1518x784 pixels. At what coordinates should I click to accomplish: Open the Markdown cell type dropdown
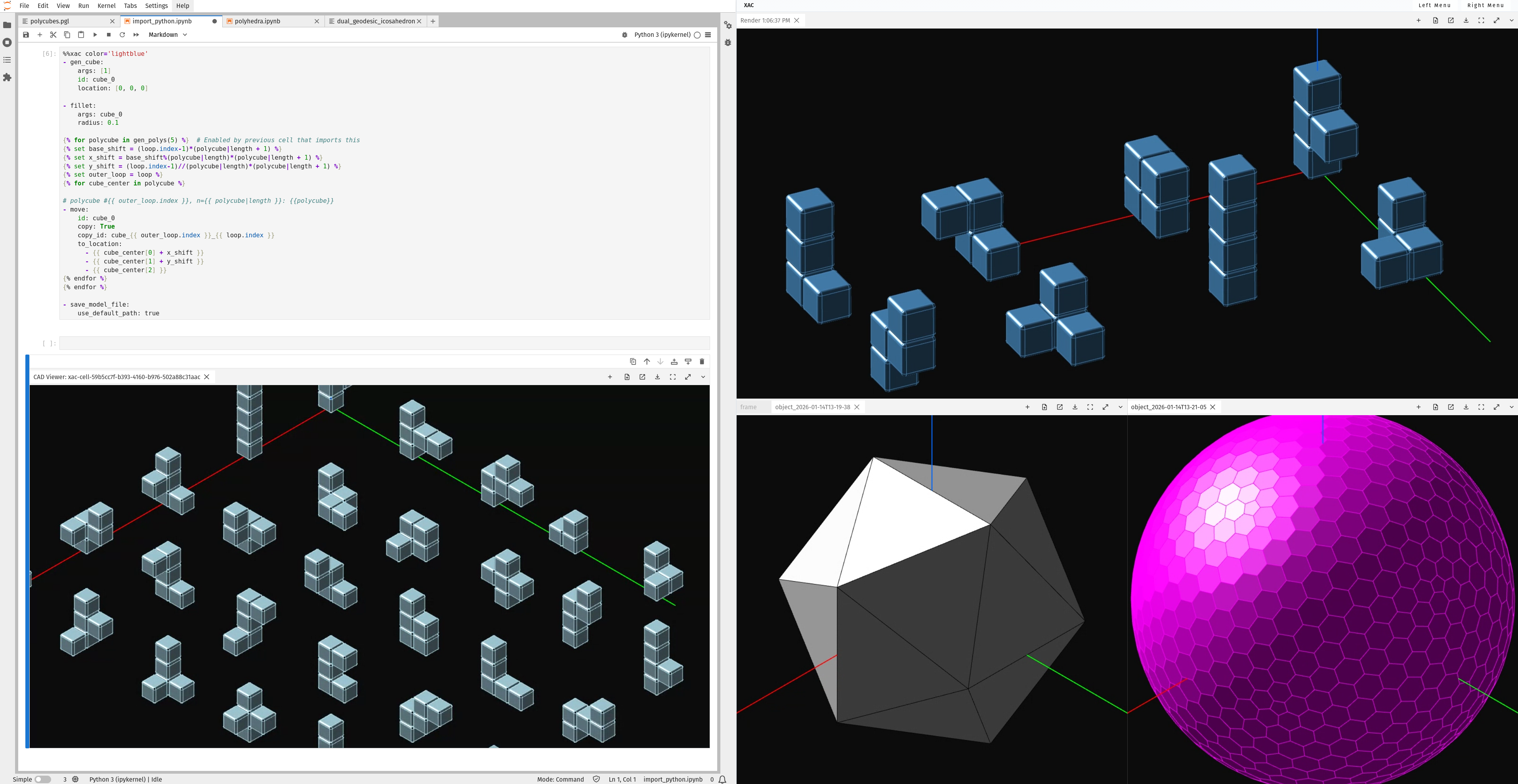point(167,35)
